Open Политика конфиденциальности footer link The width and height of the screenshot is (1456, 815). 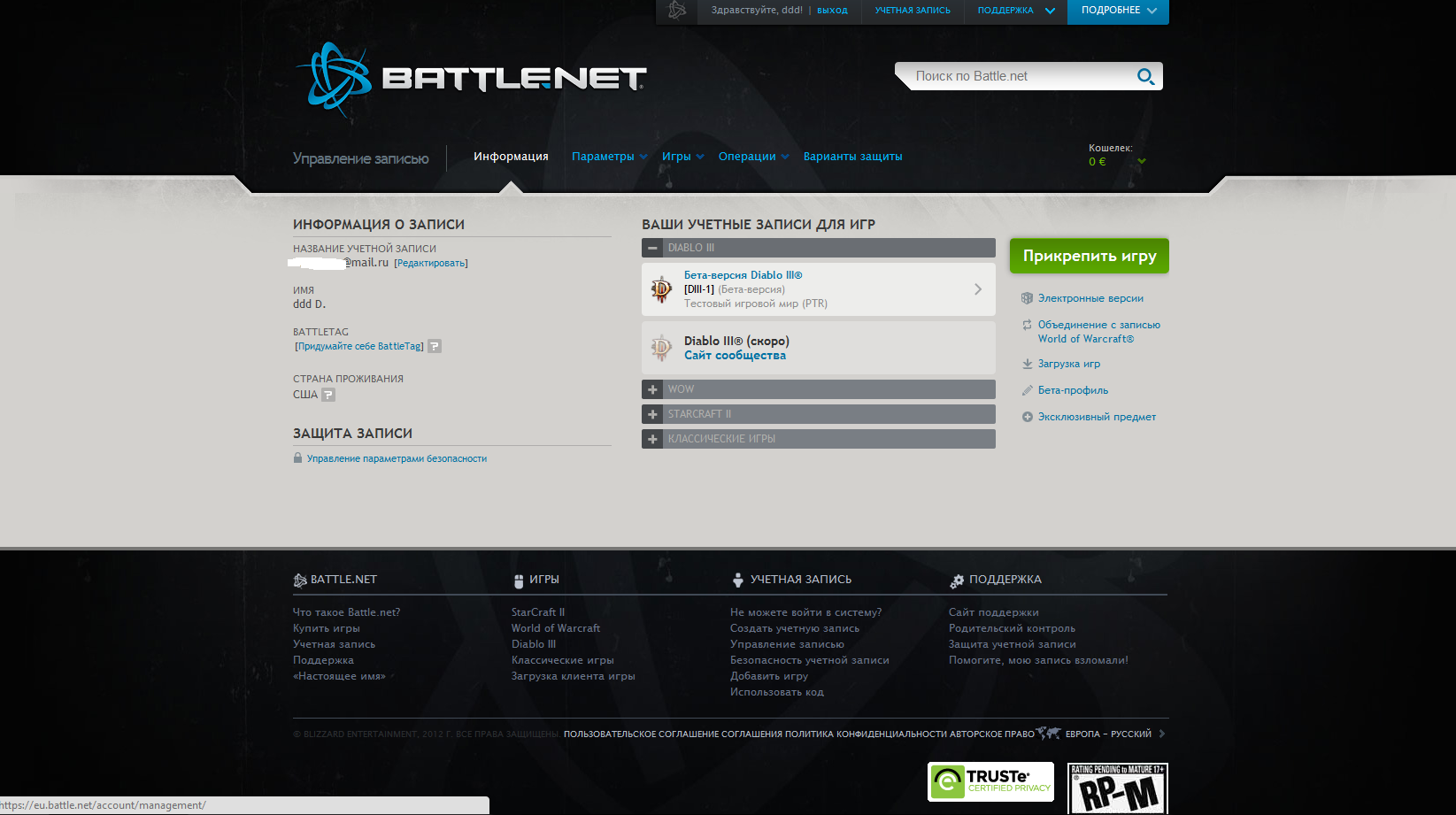(866, 734)
